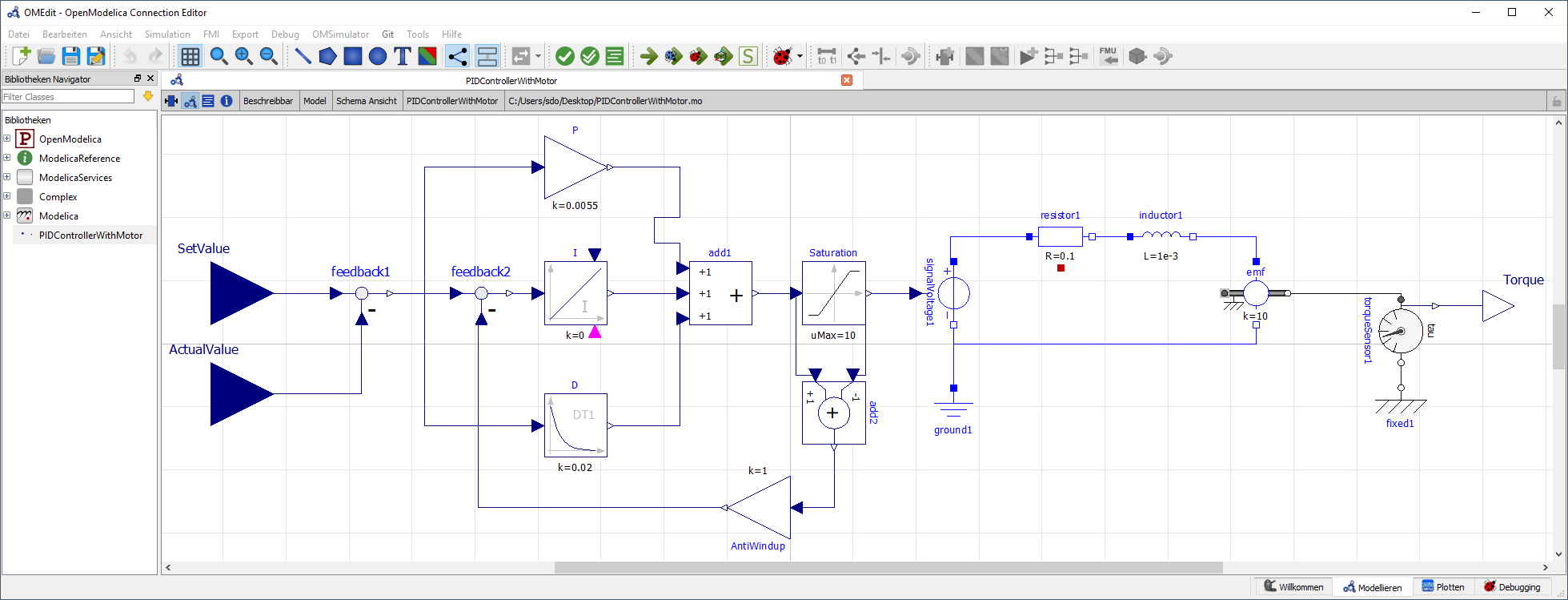Reset zoom with plain magnifier icon
Image resolution: width=1568 pixels, height=600 pixels.
219,56
